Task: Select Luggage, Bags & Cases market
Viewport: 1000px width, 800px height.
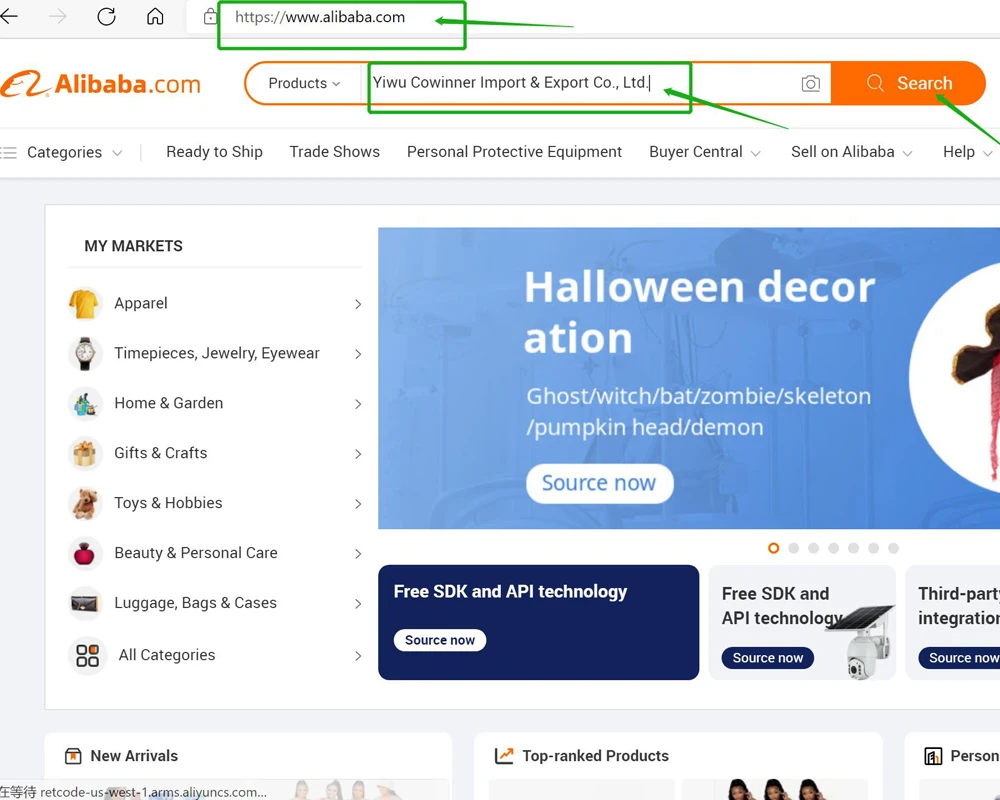Action: [195, 603]
